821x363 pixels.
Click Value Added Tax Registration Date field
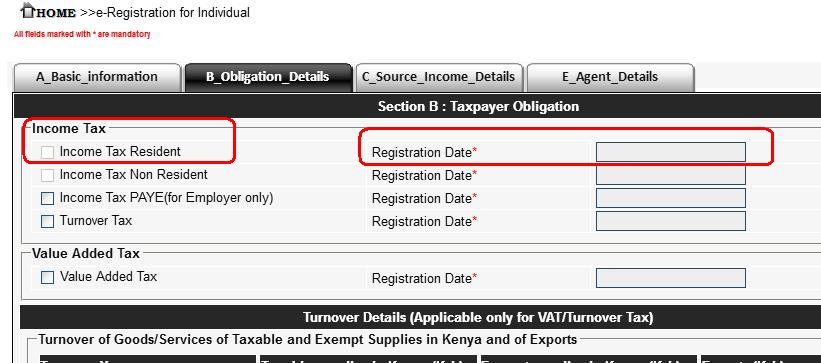[x=671, y=278]
